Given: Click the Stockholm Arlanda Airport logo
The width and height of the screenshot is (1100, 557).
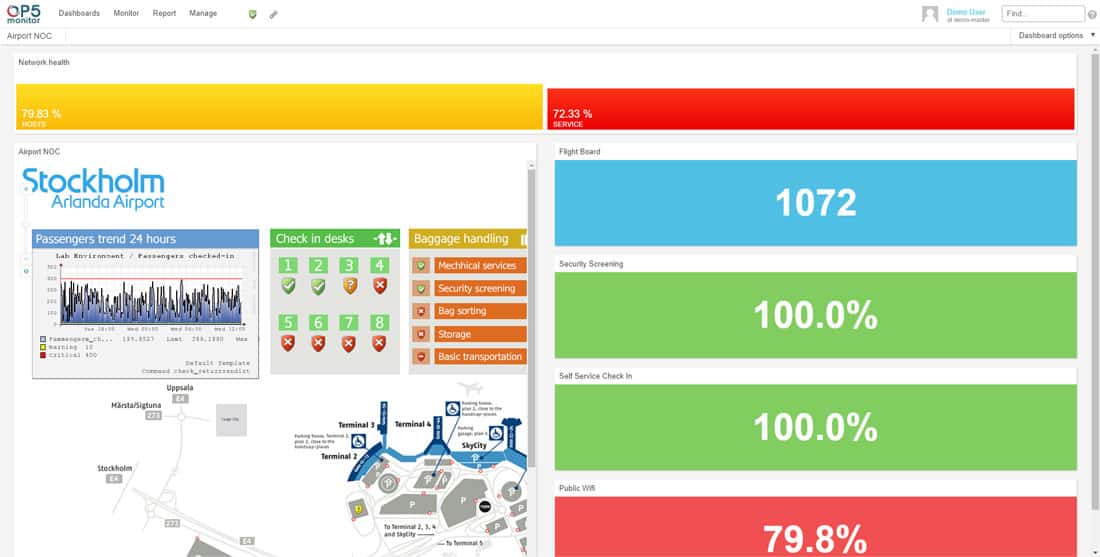Looking at the screenshot, I should pyautogui.click(x=93, y=189).
